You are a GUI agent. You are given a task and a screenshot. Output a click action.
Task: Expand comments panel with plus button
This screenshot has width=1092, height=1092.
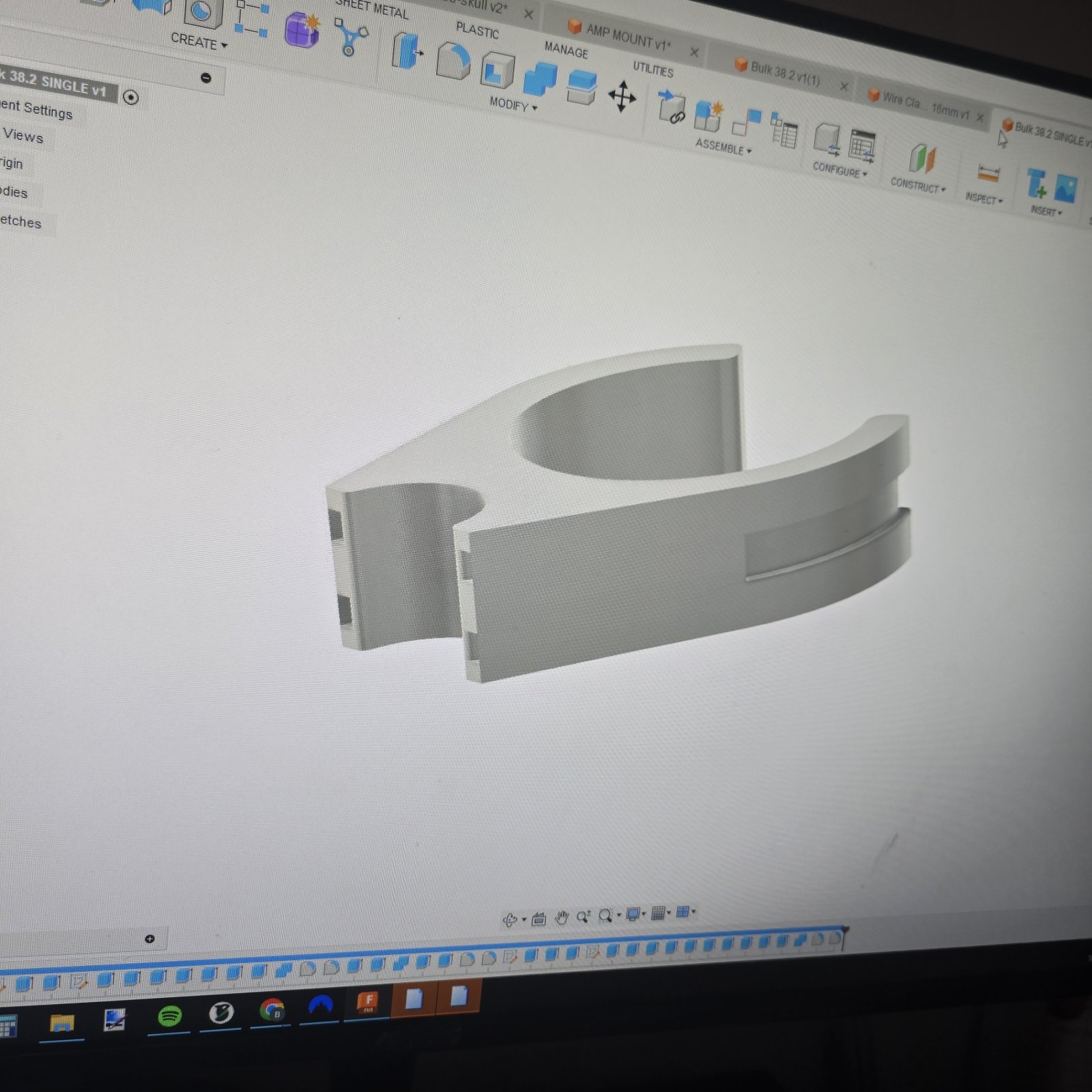[x=149, y=939]
